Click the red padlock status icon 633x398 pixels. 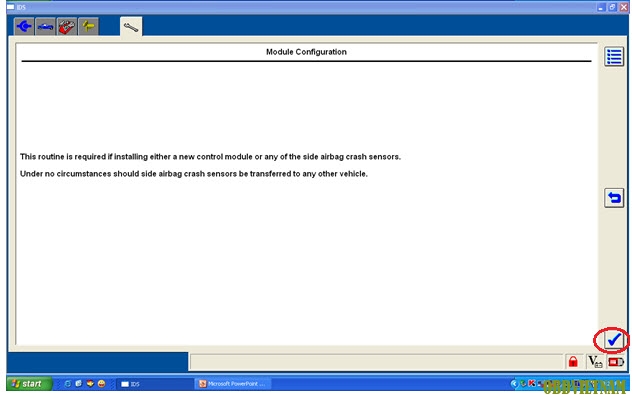click(x=572, y=361)
